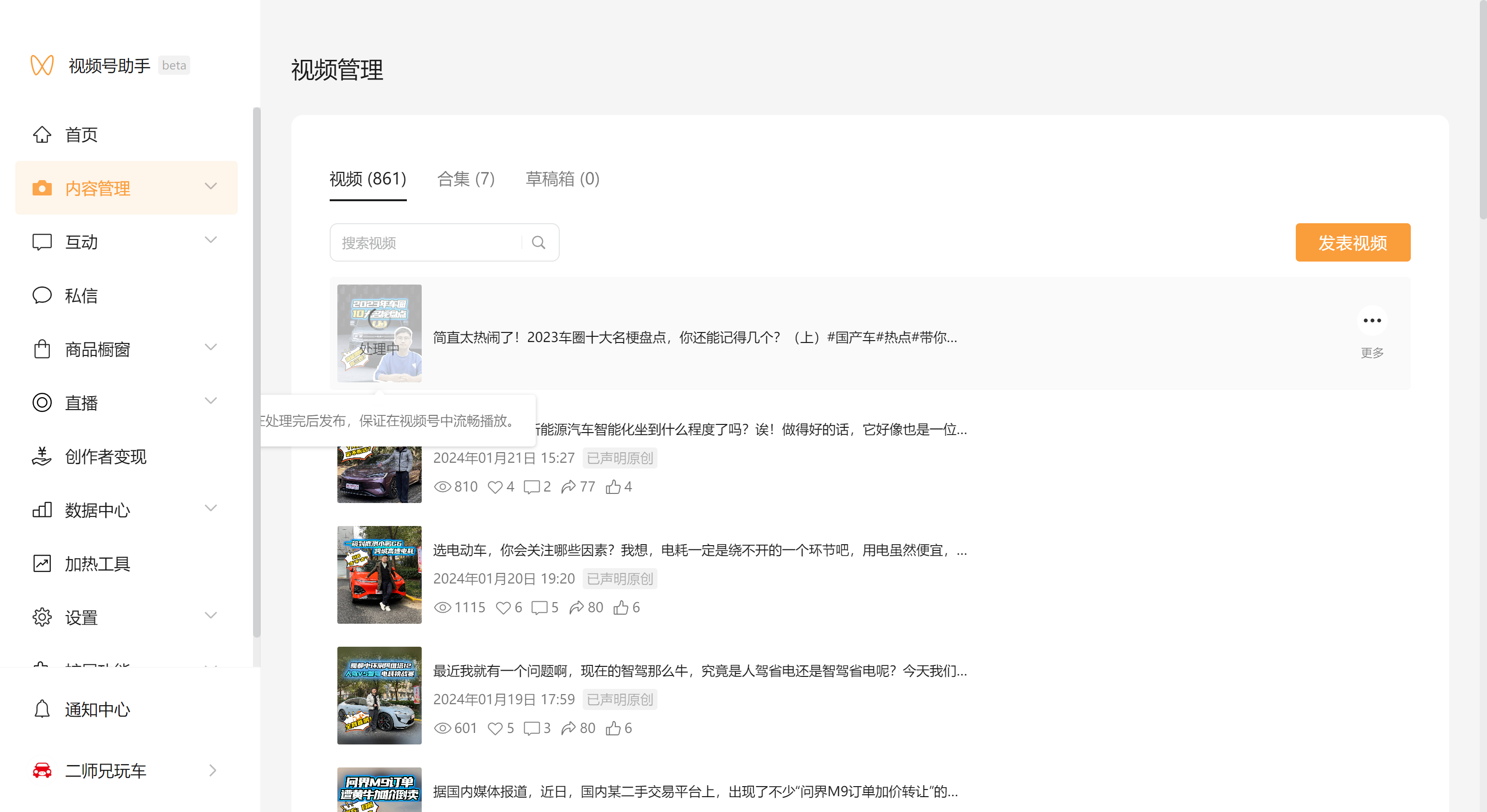
Task: Open the 小鹏G6 电耗 video title
Action: (699, 550)
